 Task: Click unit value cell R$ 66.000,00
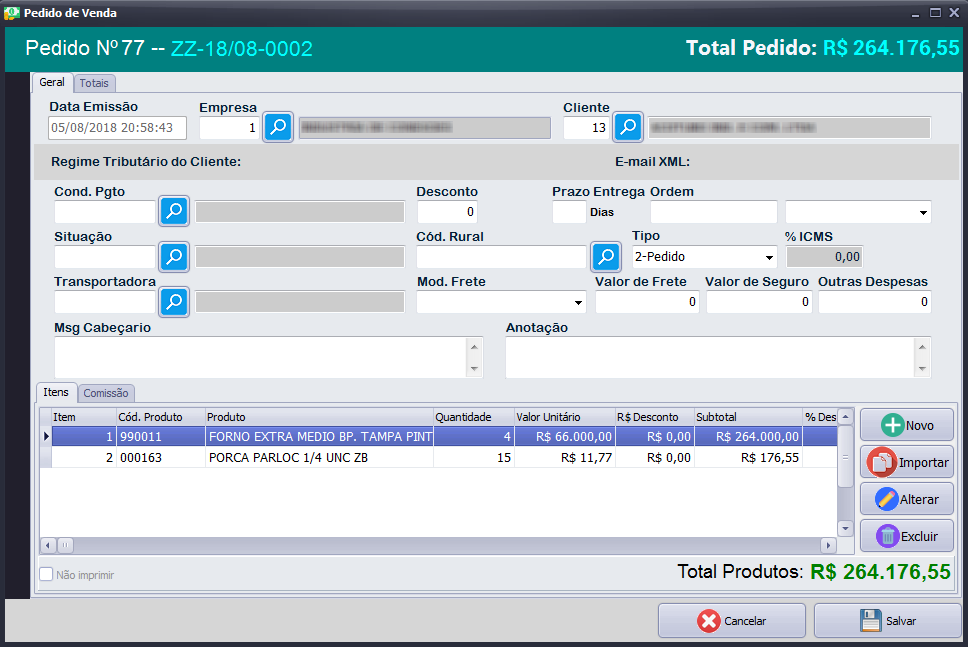pos(565,436)
